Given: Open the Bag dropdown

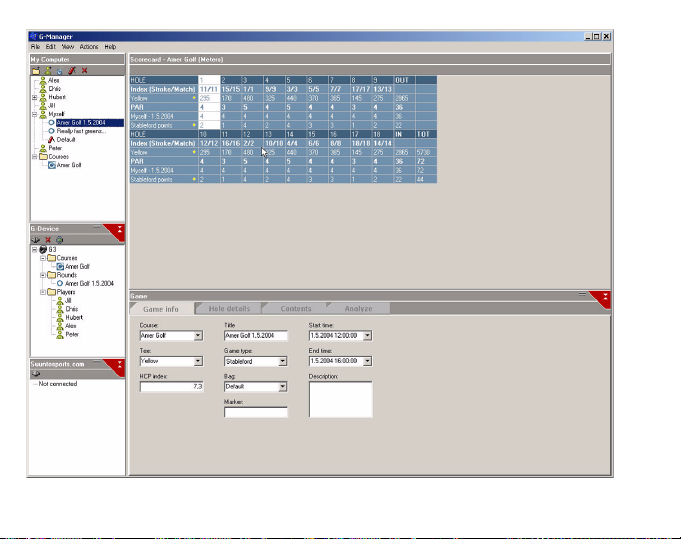Looking at the screenshot, I should pos(283,387).
